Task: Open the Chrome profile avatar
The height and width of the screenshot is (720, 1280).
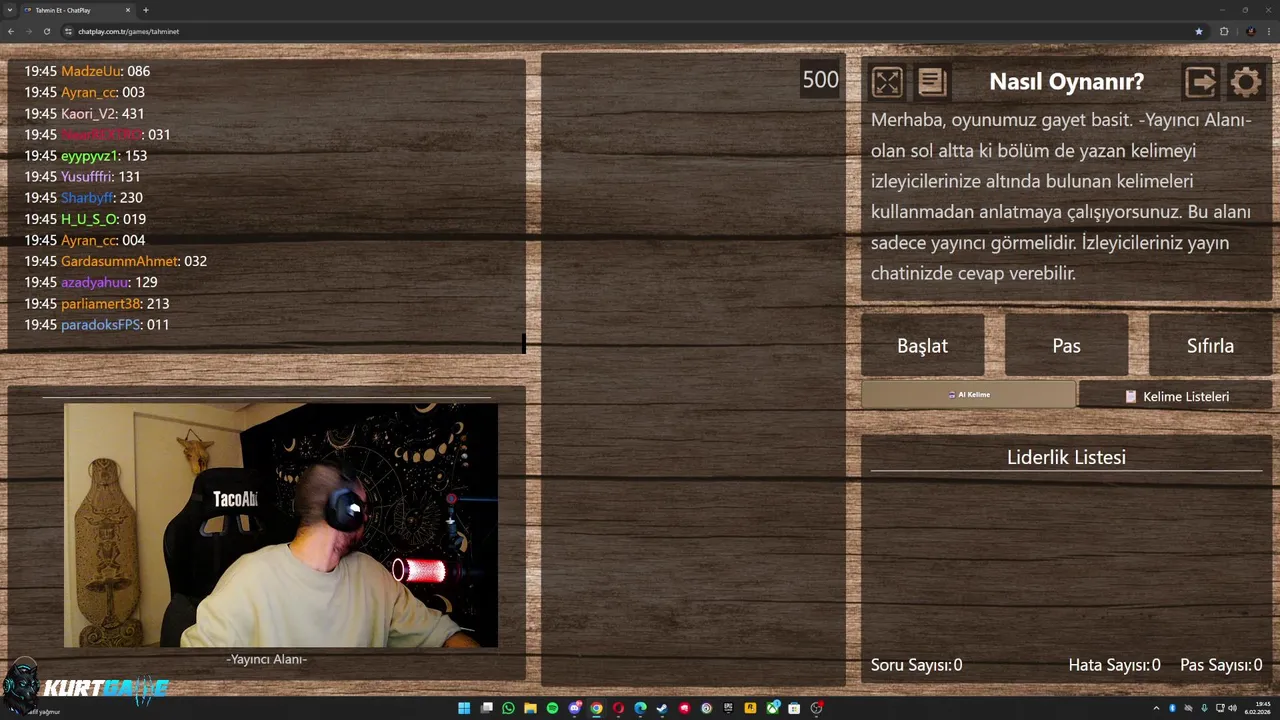Action: 1249,31
